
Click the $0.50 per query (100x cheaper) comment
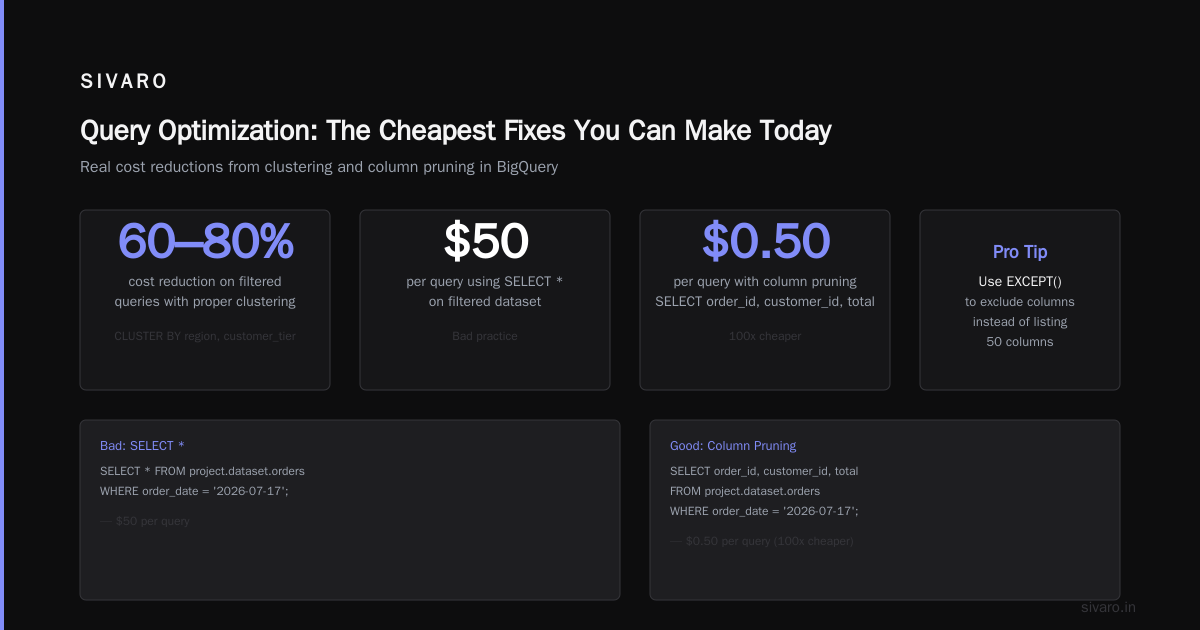pyautogui.click(x=762, y=541)
